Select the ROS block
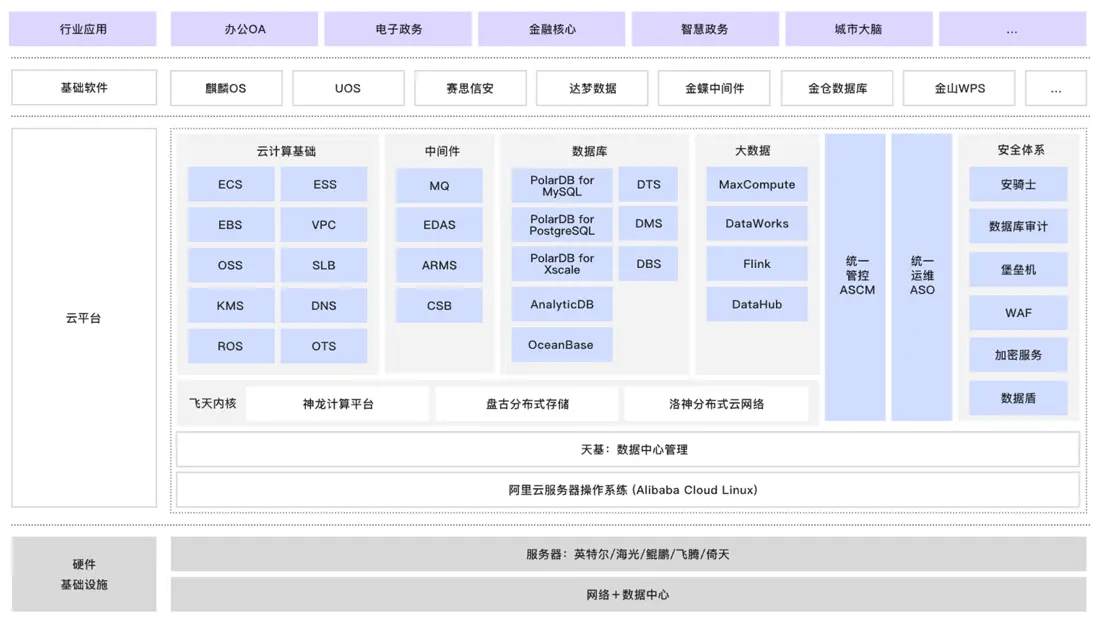This screenshot has height=624, width=1098. (230, 346)
